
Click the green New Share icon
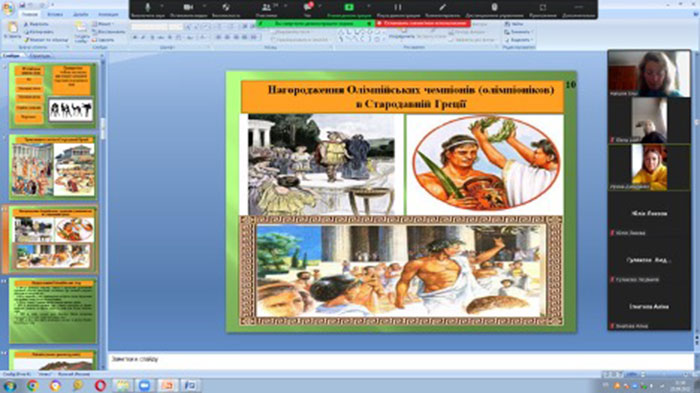[x=349, y=7]
